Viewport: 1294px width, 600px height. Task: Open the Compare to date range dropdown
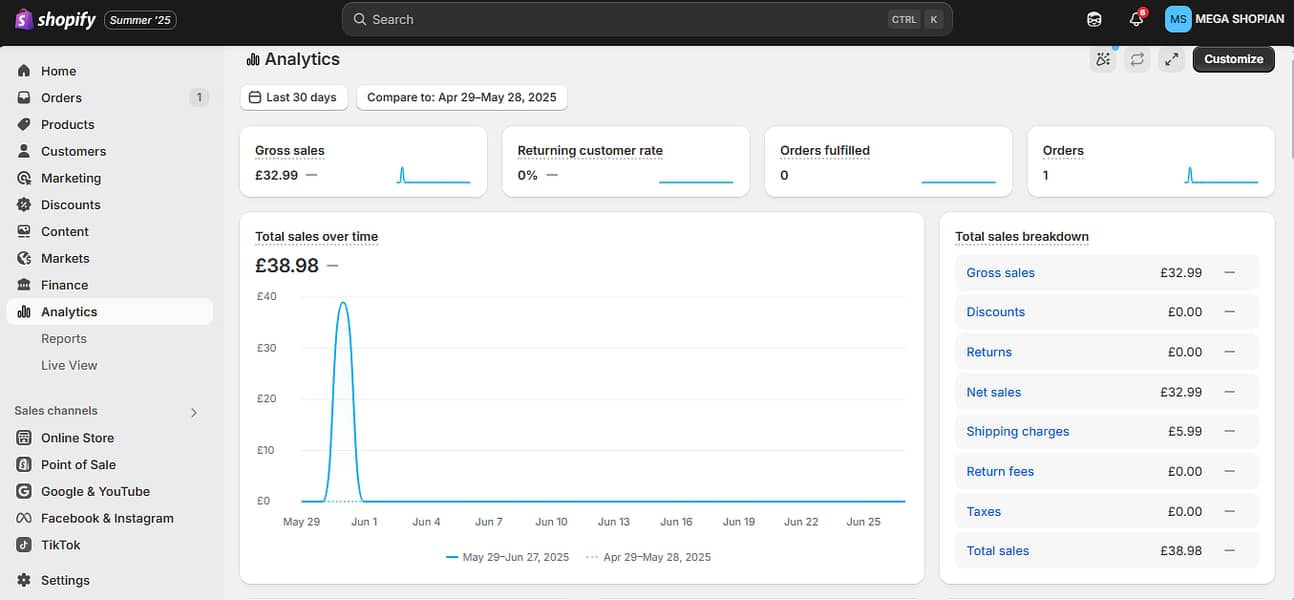tap(462, 97)
